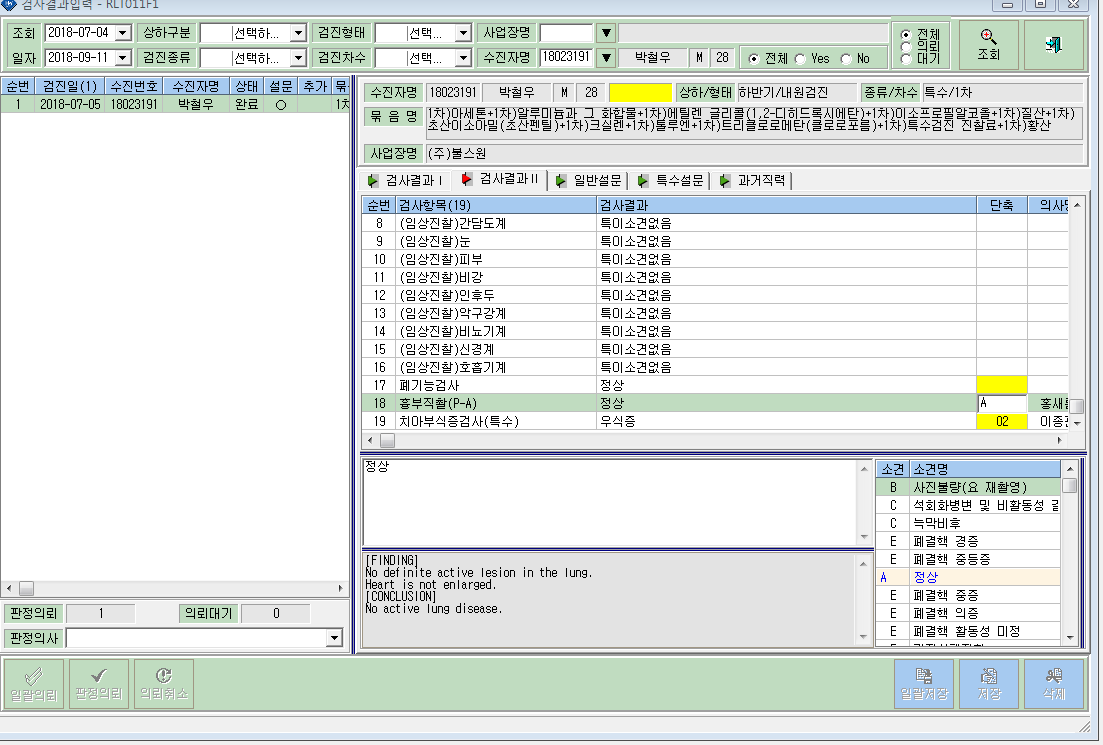Expand the 검진형태 combo box

463,33
